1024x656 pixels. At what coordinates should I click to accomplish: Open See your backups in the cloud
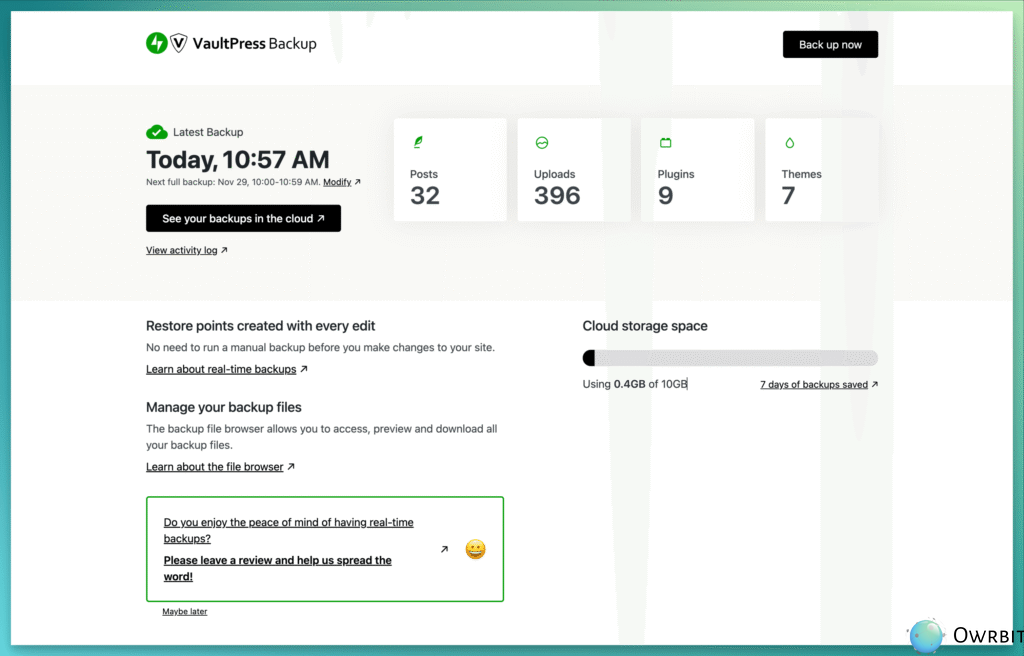[243, 218]
